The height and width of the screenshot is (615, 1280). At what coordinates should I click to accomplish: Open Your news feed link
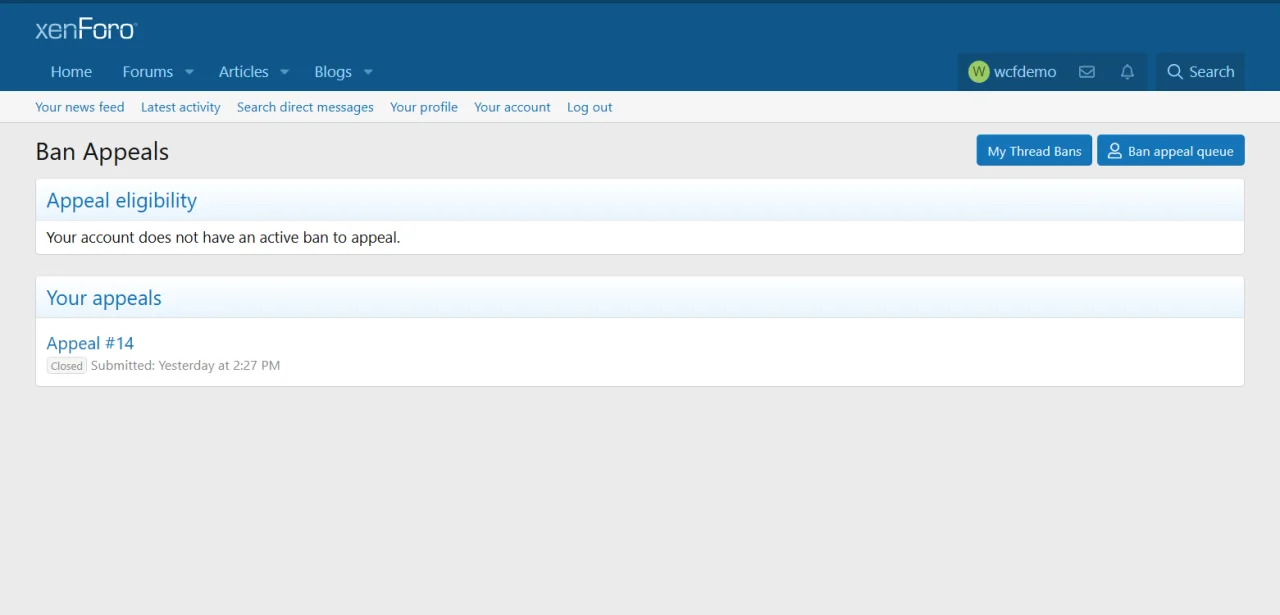(80, 107)
